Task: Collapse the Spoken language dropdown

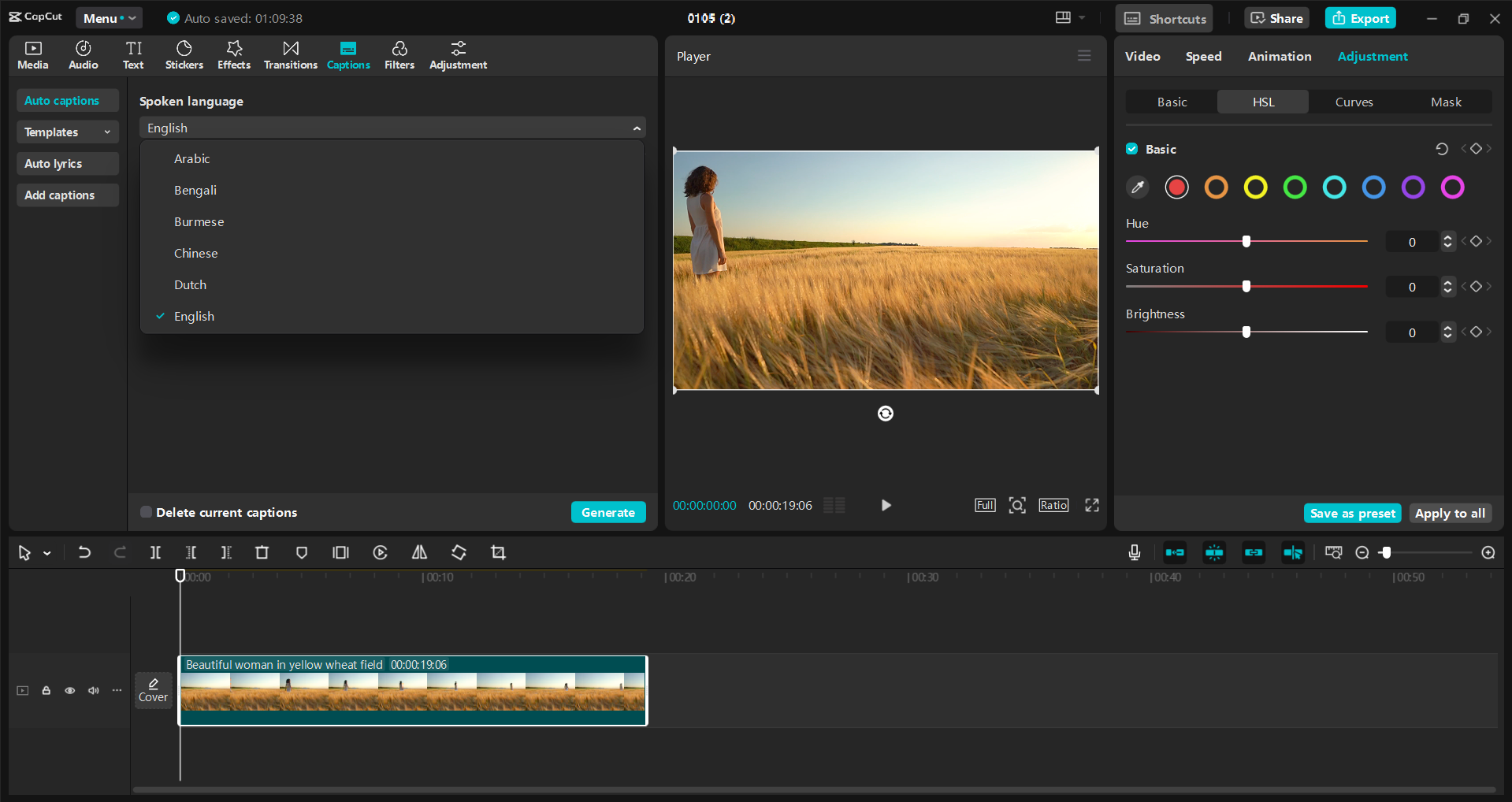Action: click(637, 127)
